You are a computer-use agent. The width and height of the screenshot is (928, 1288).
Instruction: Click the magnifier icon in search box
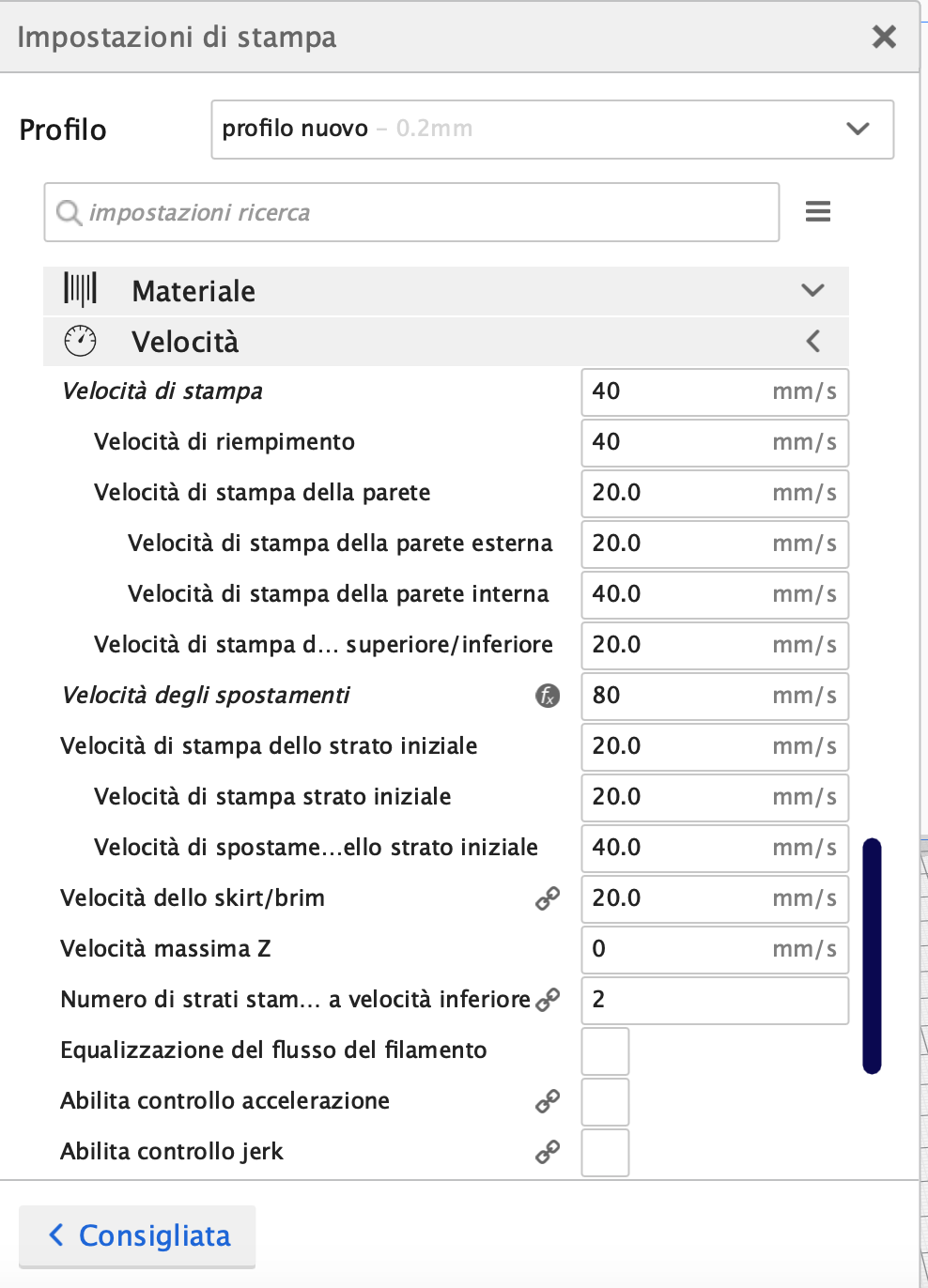[x=69, y=213]
